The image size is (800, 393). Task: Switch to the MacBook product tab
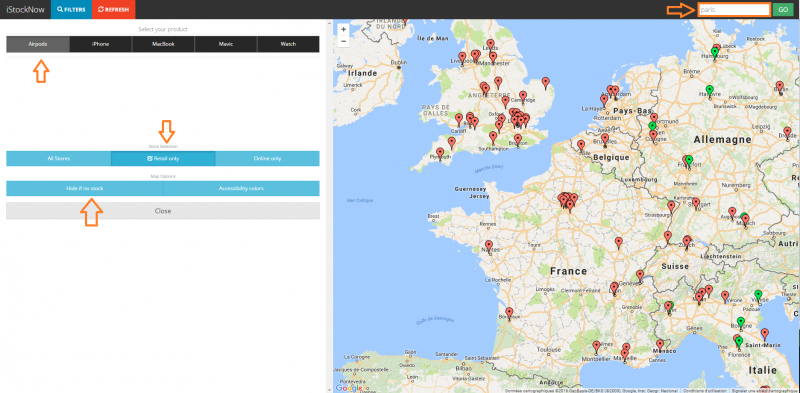[x=163, y=44]
